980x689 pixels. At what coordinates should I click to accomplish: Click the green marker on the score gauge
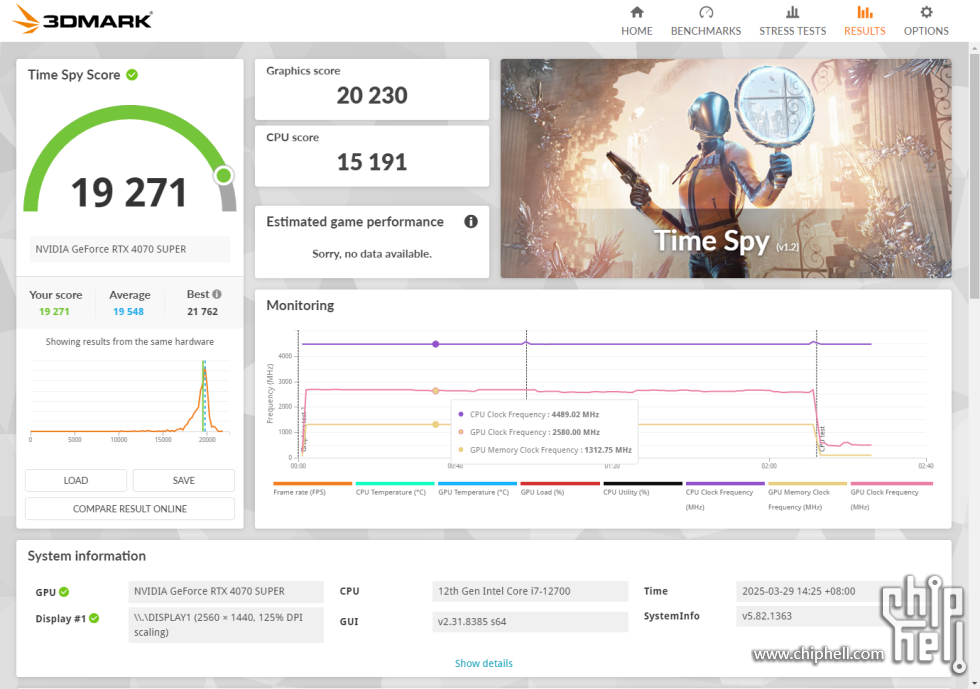click(x=223, y=176)
